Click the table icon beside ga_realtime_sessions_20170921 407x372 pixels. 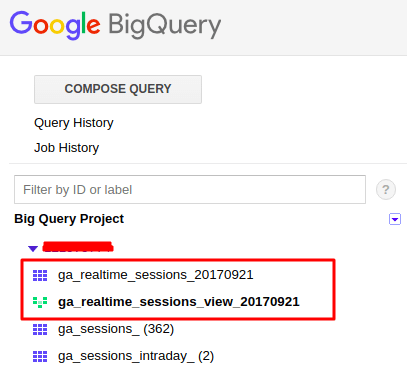(40, 276)
